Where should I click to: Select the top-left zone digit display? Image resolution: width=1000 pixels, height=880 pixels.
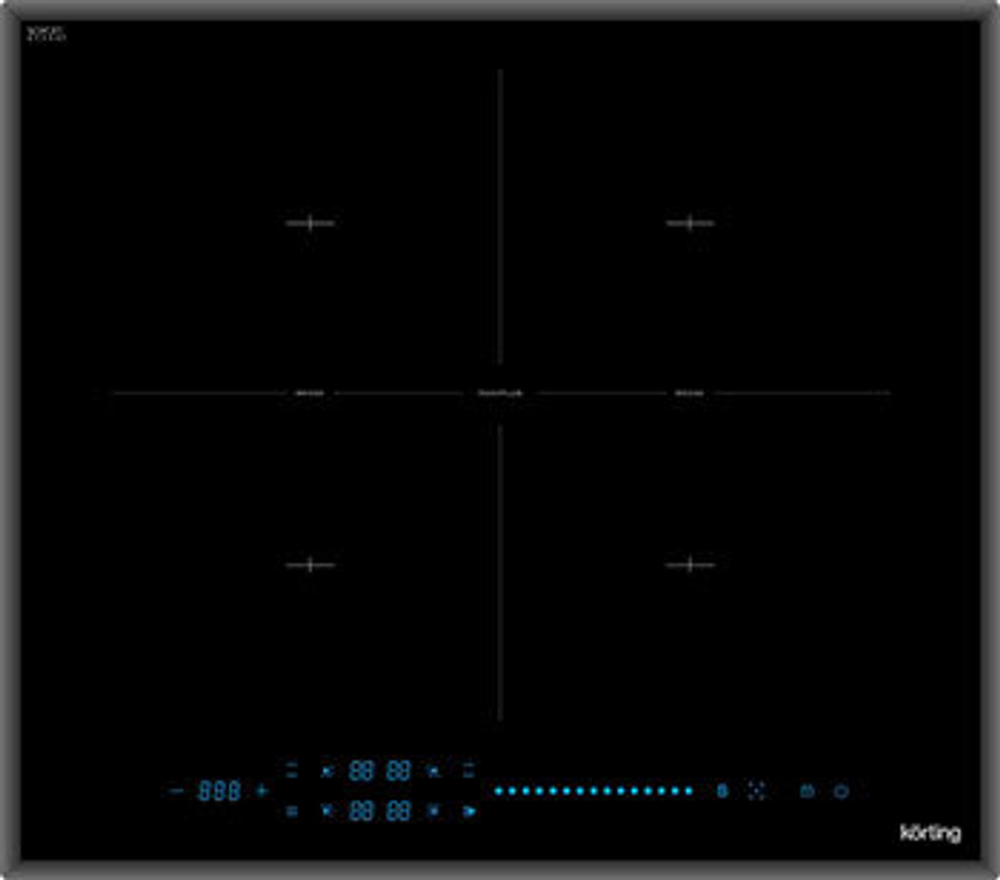(361, 771)
